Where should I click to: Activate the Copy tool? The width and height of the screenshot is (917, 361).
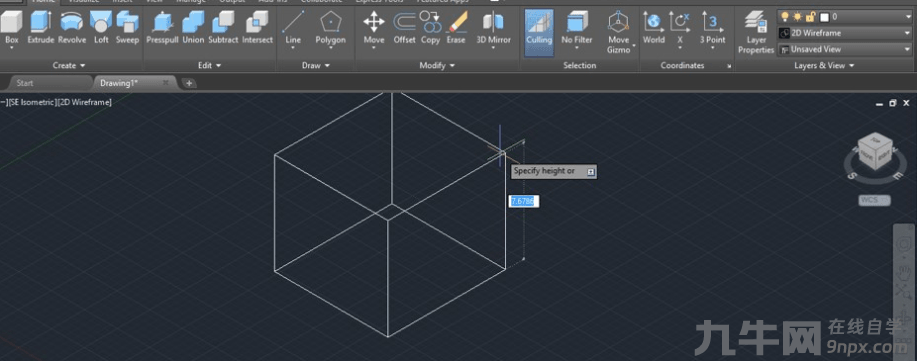(430, 27)
